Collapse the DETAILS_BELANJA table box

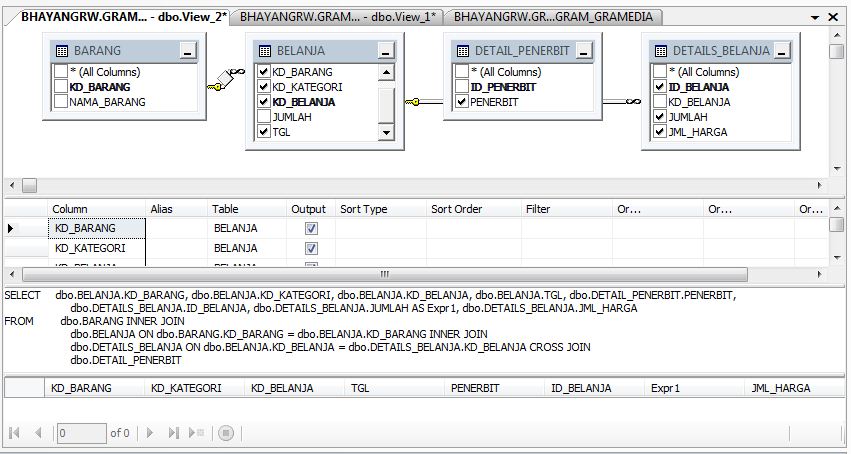782,52
